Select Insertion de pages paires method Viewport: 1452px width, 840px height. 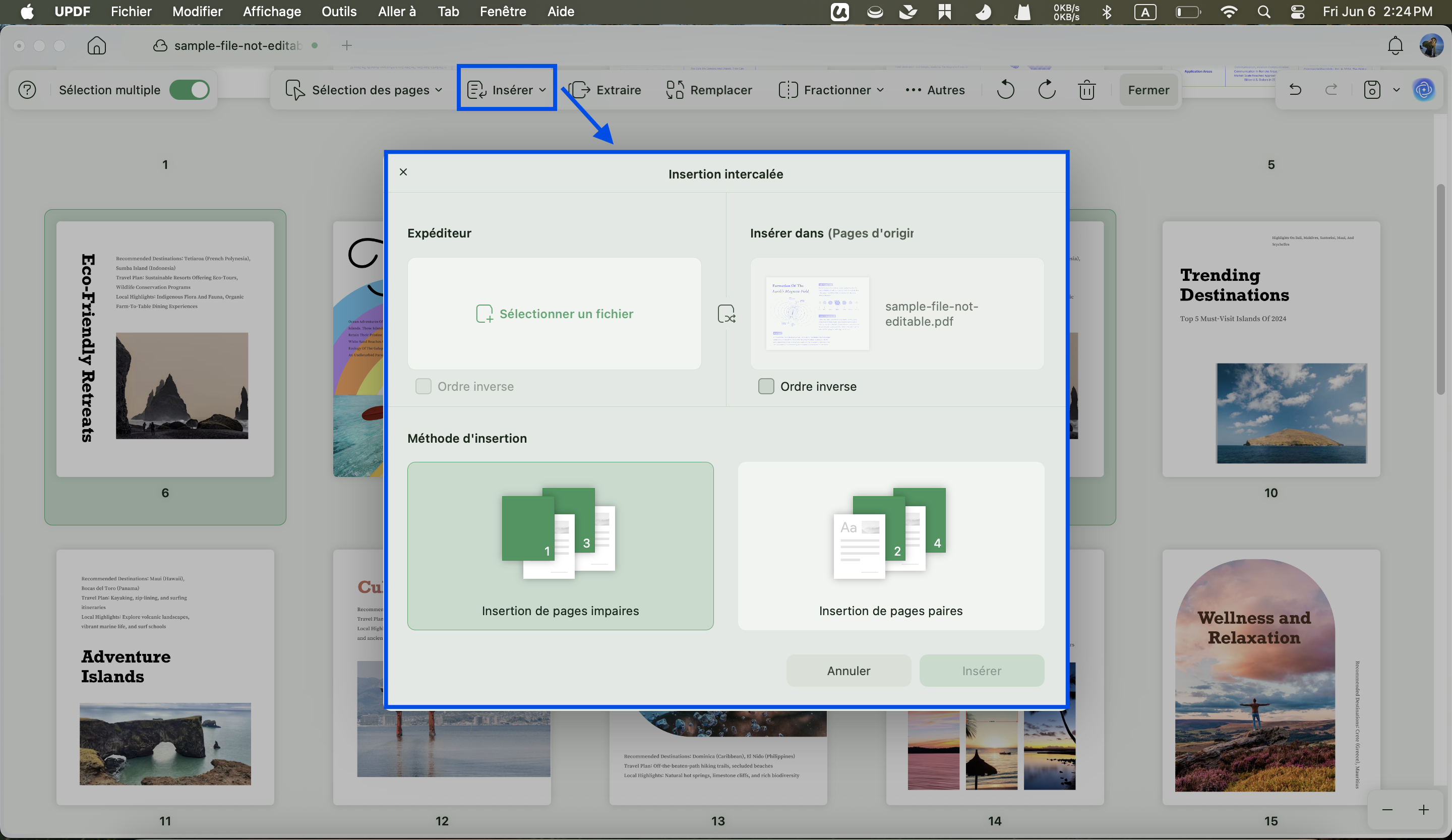(891, 546)
